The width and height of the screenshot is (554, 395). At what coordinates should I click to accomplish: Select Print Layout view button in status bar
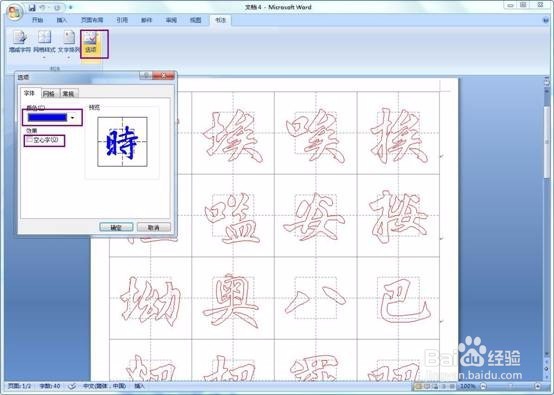[418, 386]
